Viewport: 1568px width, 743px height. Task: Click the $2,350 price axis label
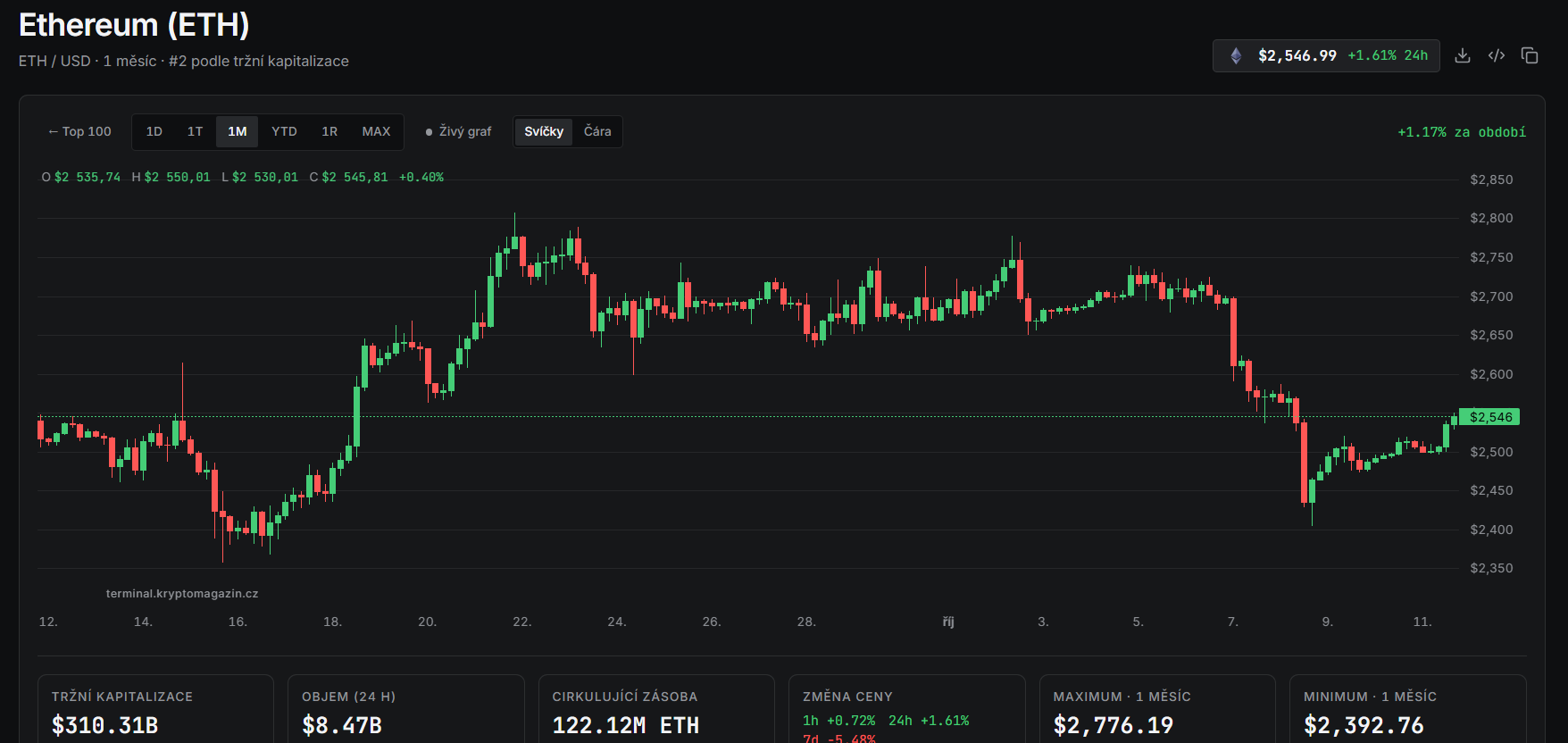click(1491, 568)
